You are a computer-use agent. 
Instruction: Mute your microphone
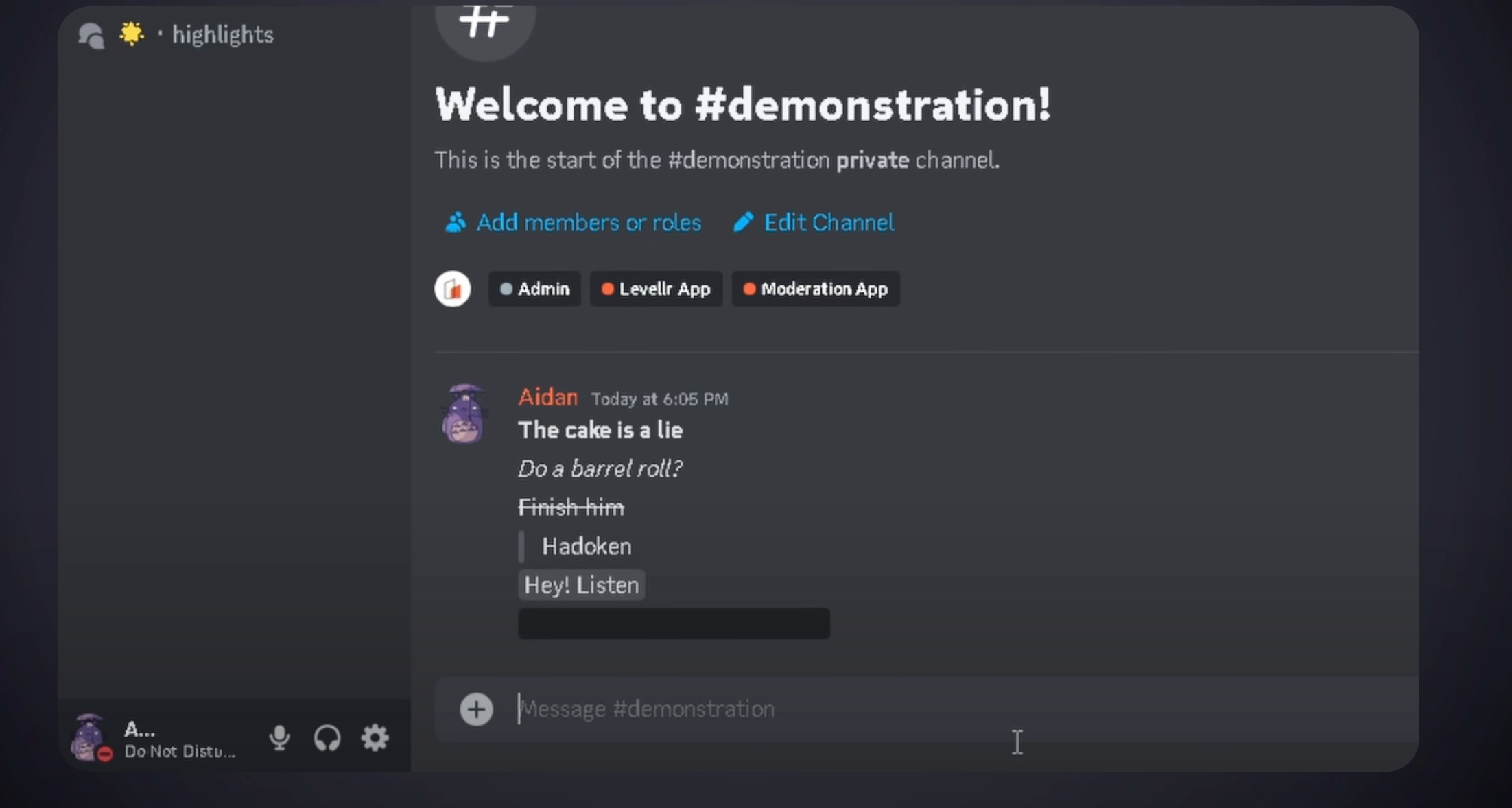point(279,737)
